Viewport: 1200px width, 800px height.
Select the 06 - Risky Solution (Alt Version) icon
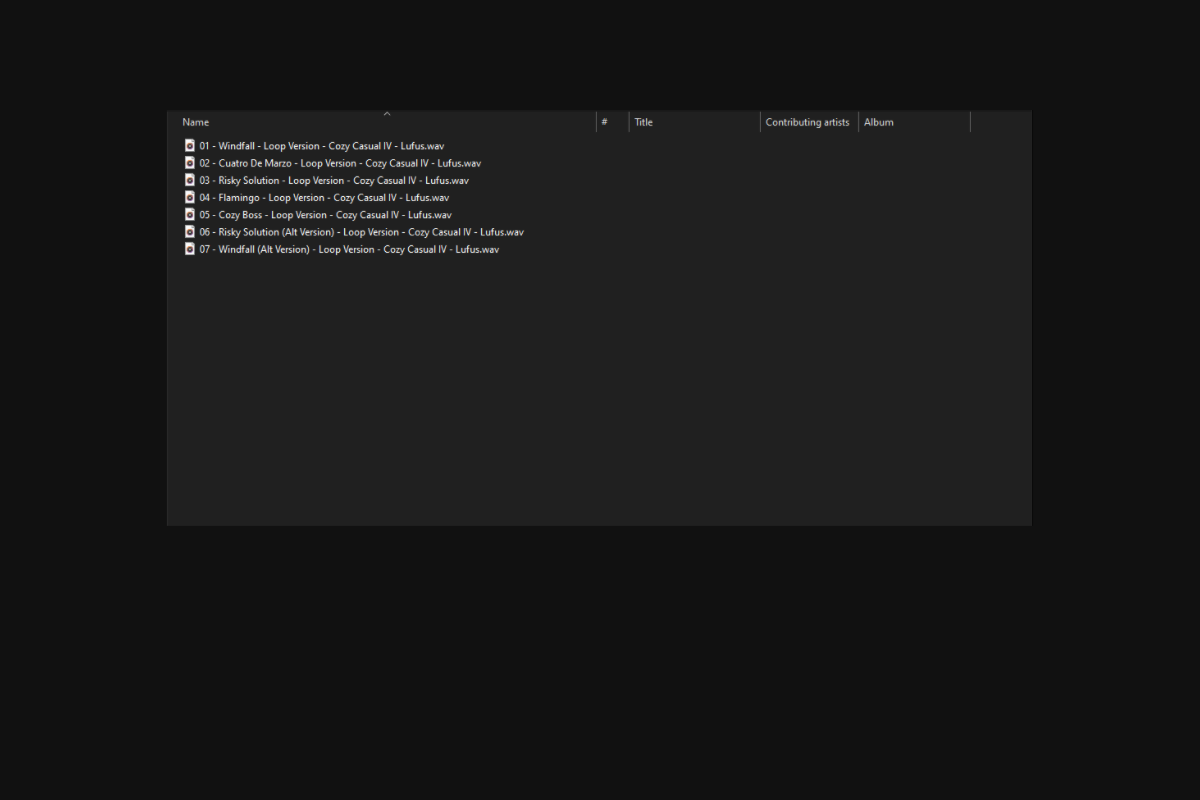click(x=190, y=231)
